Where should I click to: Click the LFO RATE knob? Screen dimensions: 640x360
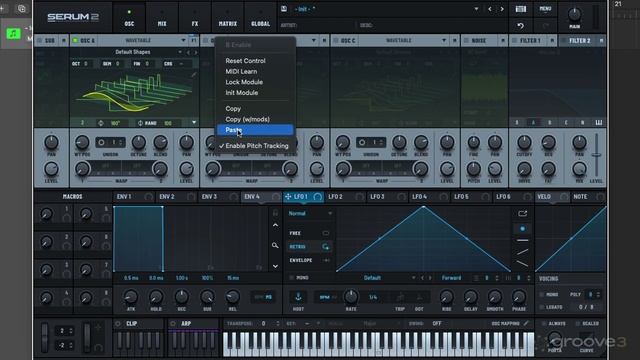pos(351,297)
